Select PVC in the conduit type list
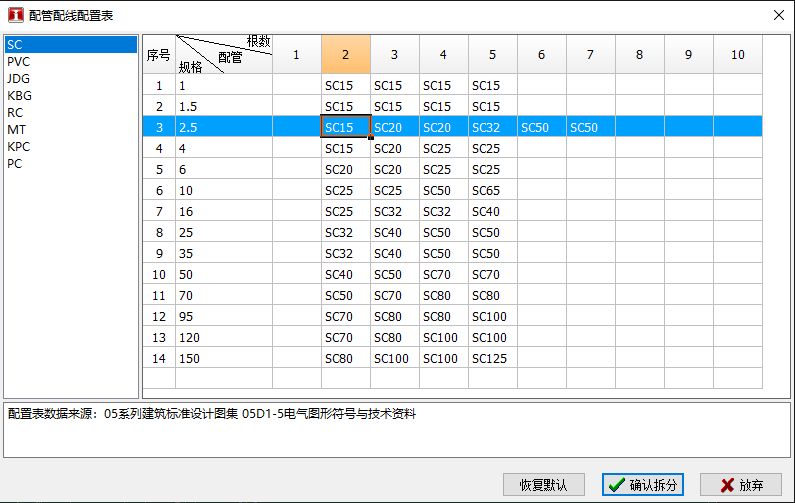 19,61
